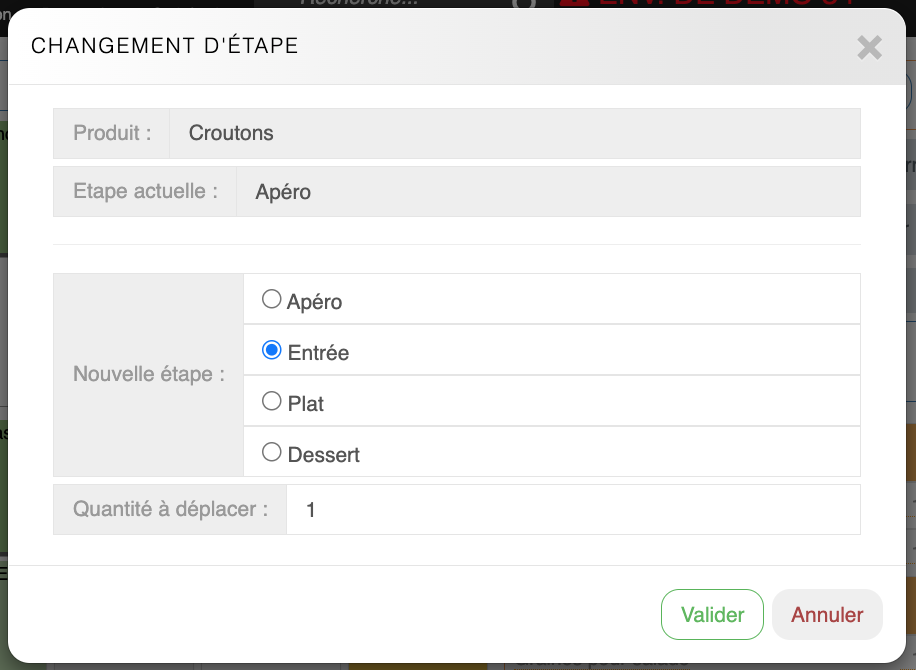The image size is (916, 670).
Task: Click the quantity value 1
Action: (311, 510)
